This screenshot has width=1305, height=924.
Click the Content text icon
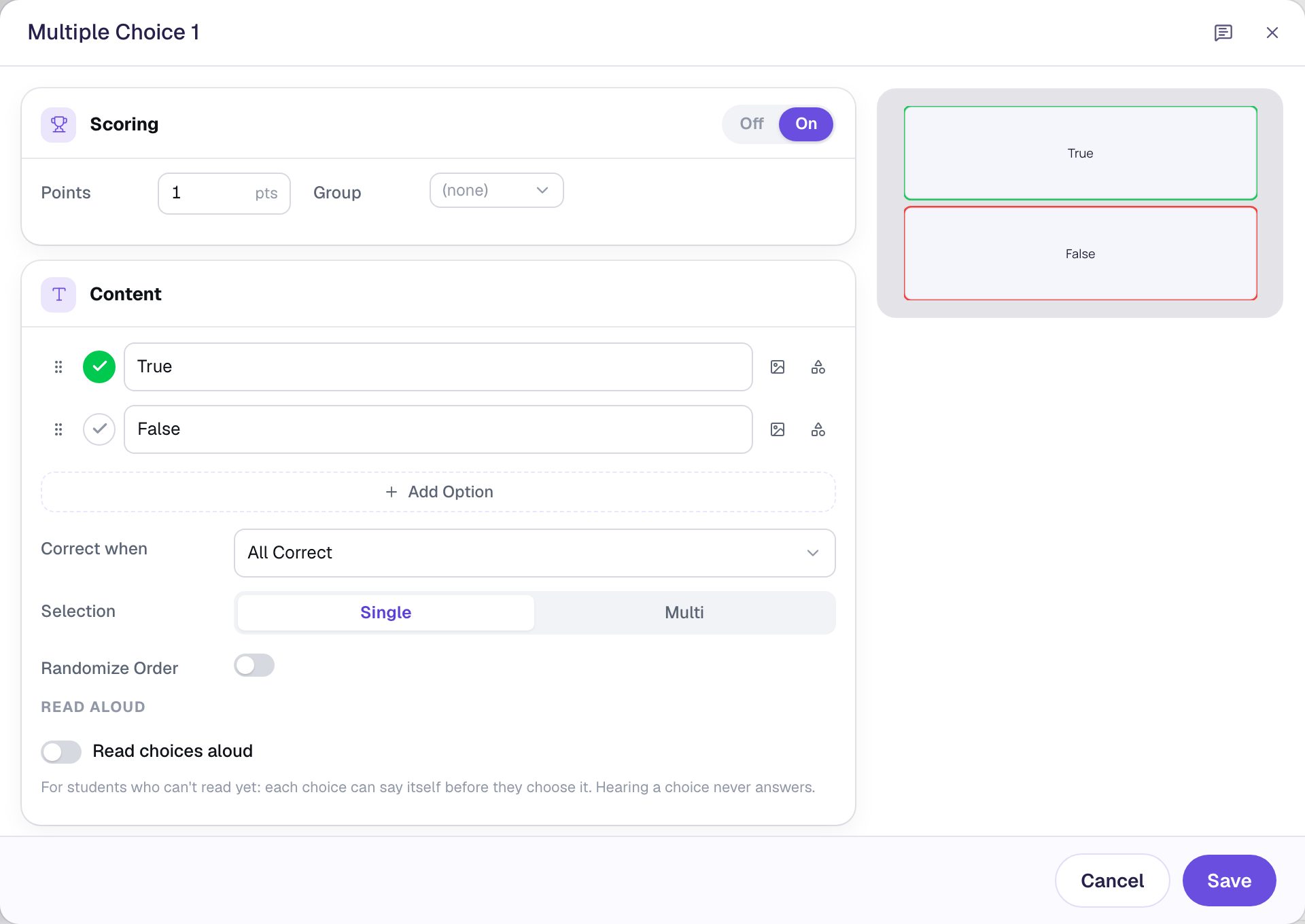point(58,294)
